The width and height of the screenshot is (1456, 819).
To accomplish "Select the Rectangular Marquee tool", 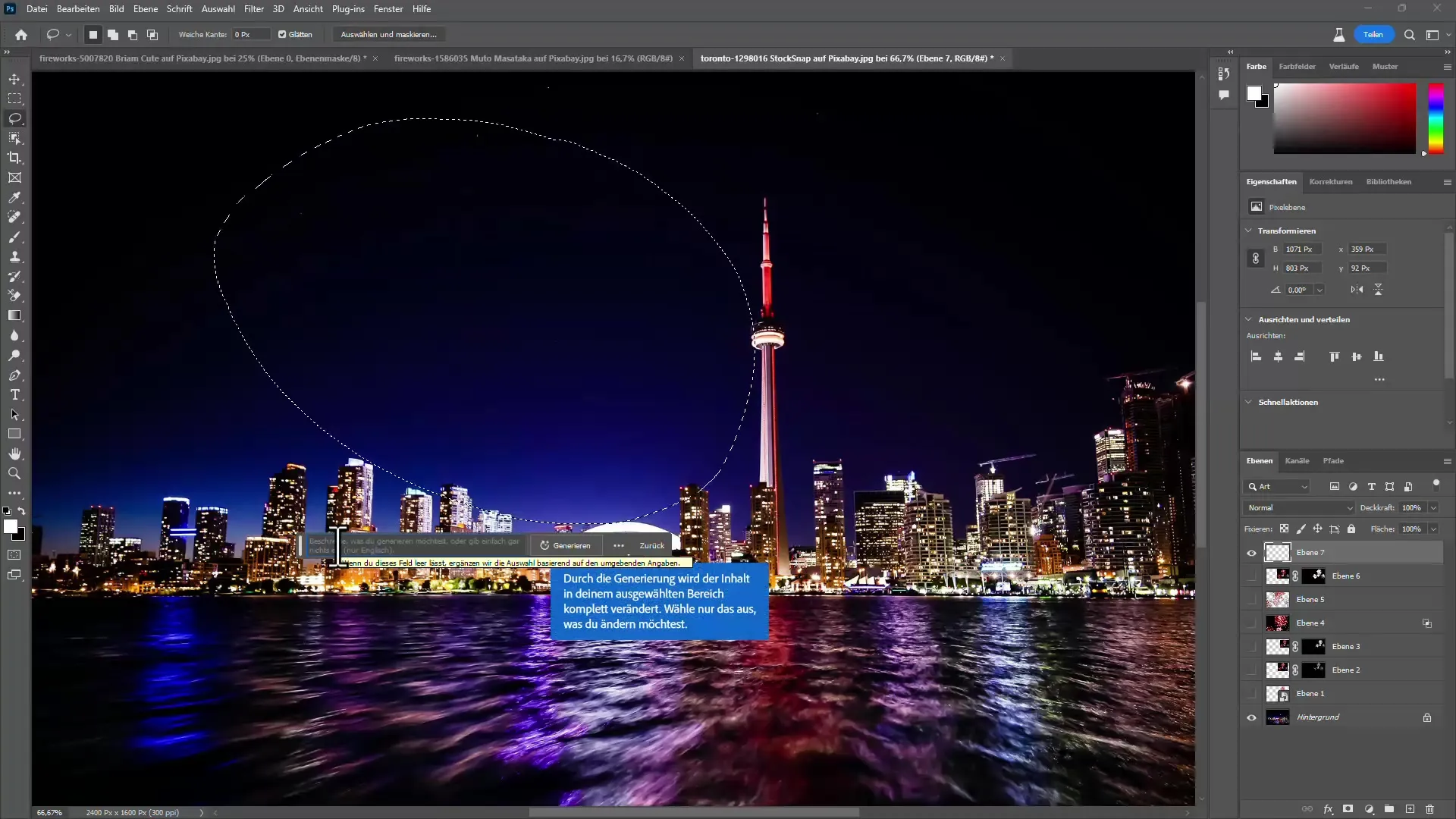I will coord(15,98).
